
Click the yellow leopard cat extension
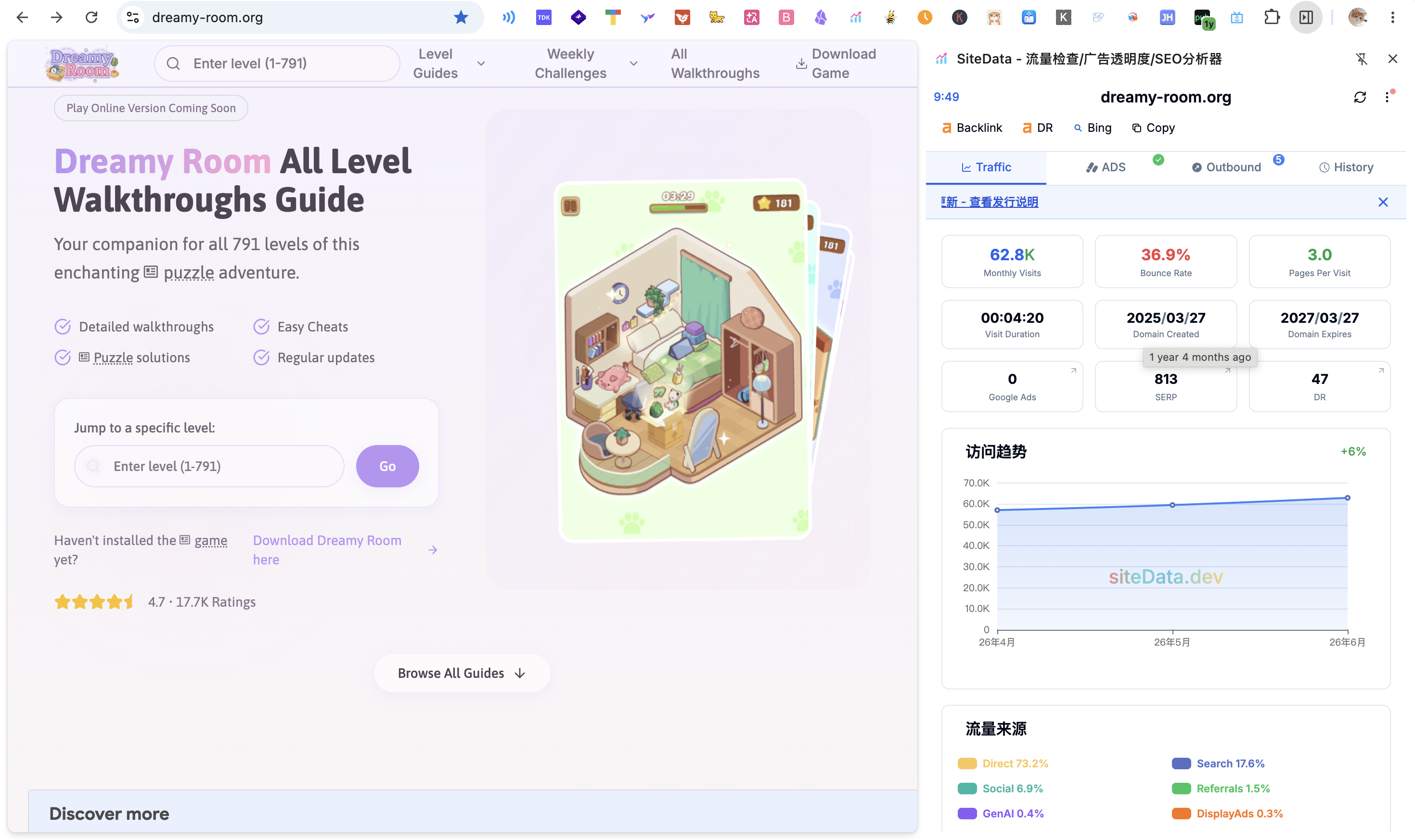[x=717, y=17]
